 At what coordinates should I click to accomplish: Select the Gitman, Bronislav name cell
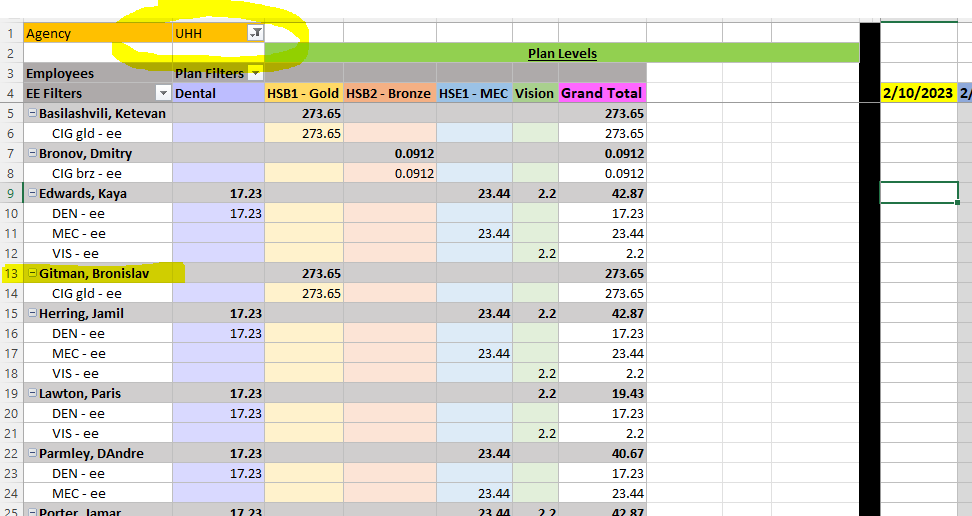pyautogui.click(x=98, y=273)
